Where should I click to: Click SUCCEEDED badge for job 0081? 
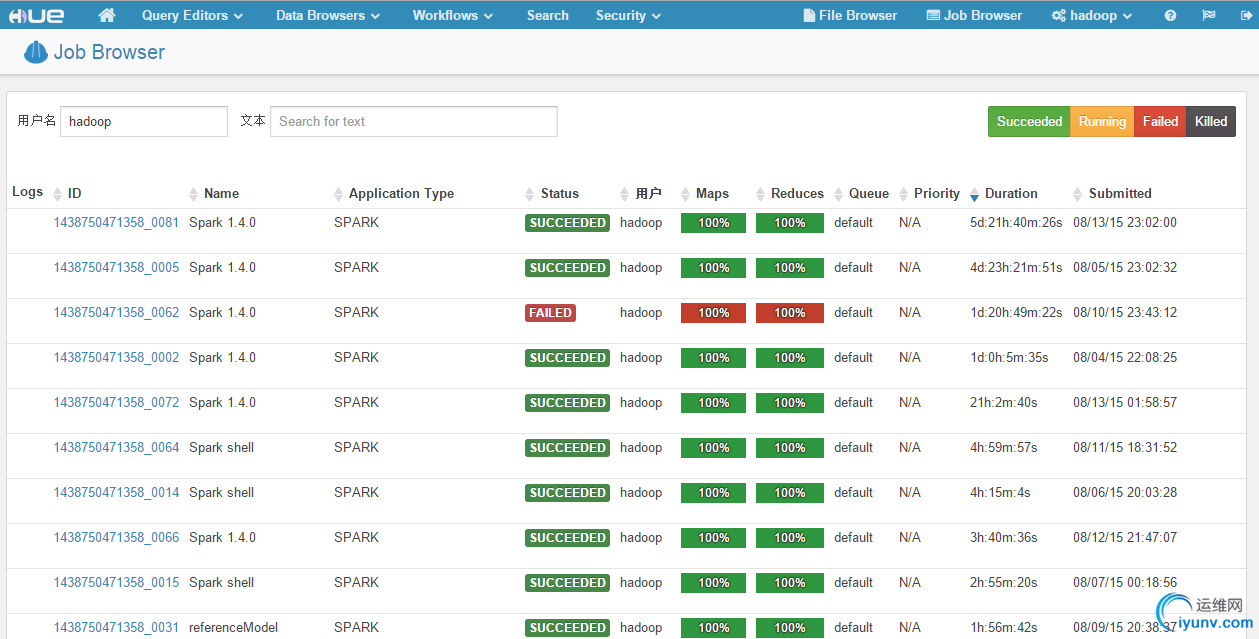(x=567, y=223)
